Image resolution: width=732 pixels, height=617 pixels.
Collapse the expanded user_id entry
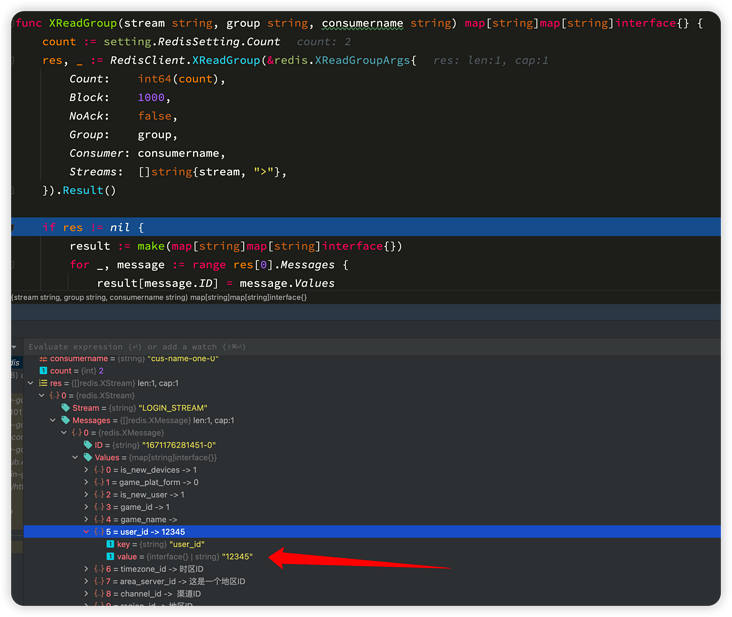pyautogui.click(x=87, y=532)
